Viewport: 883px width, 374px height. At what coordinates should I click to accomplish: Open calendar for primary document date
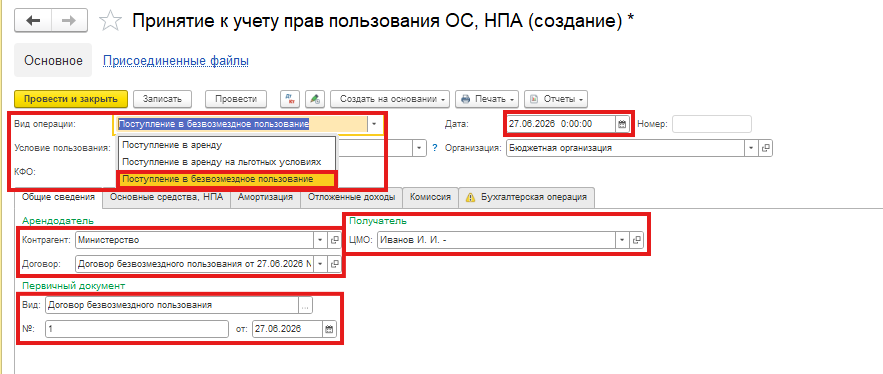click(329, 329)
